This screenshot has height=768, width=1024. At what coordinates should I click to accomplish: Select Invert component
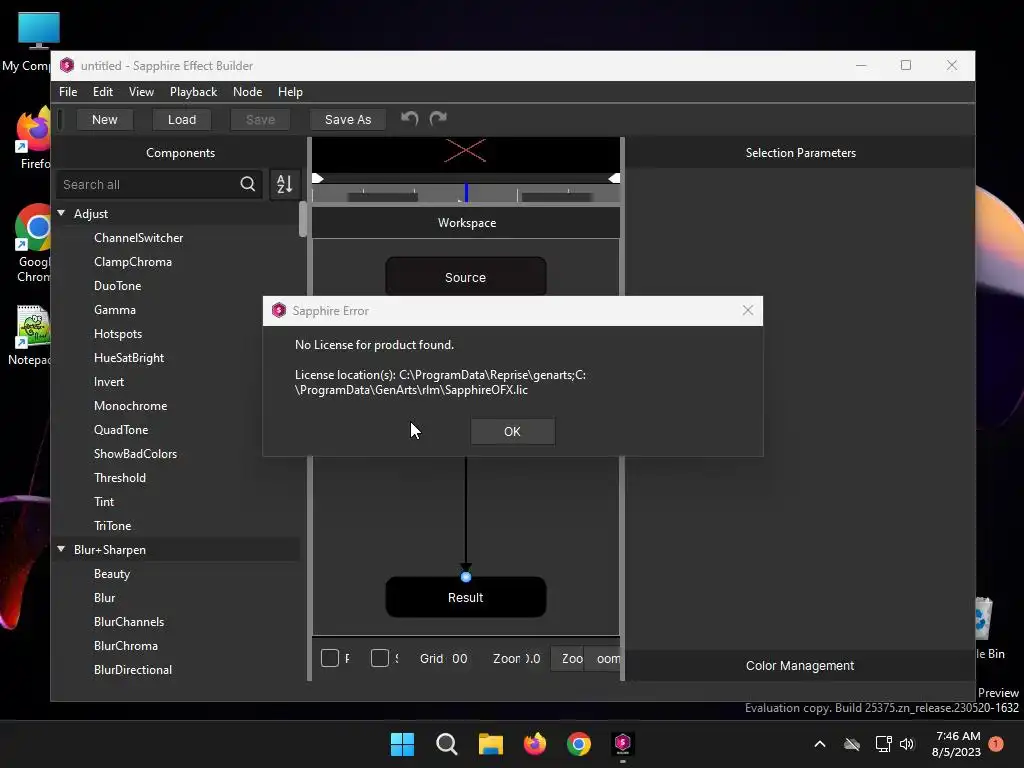(108, 382)
